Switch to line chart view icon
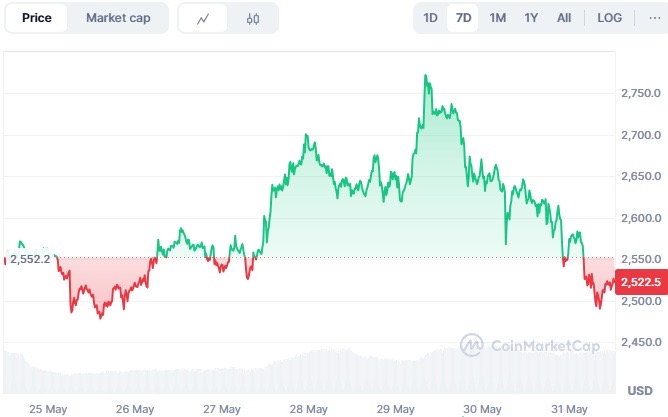The image size is (668, 417). click(x=203, y=18)
